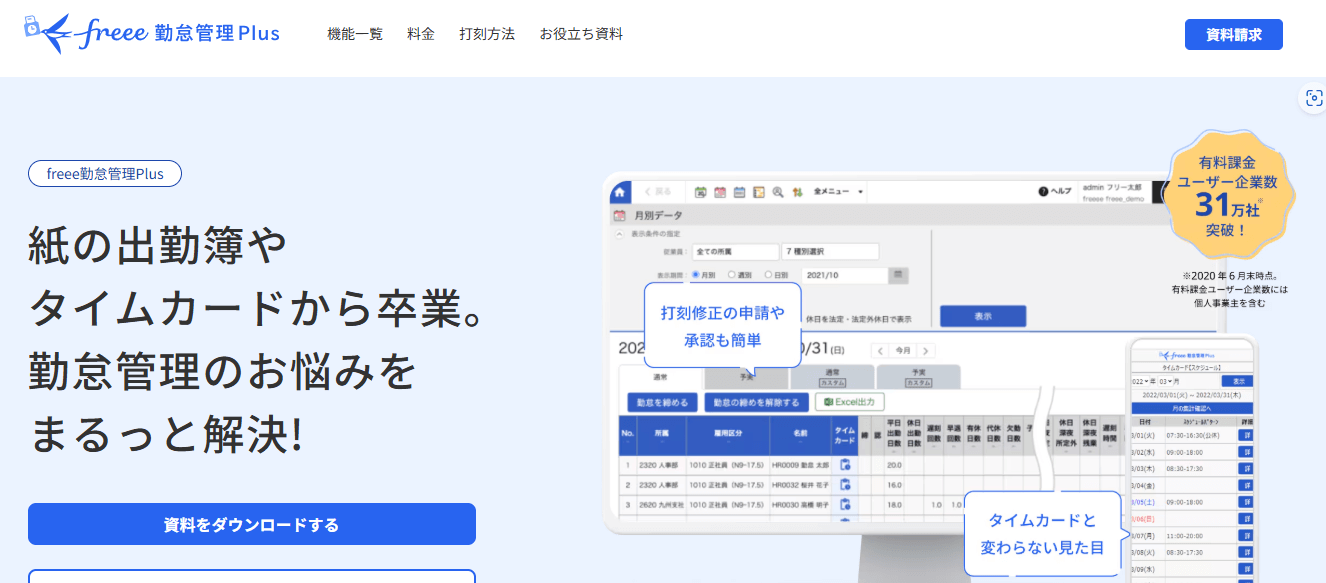Viewport: 1326px width, 583px height.
Task: Select the 月別 radio button
Action: tap(696, 274)
